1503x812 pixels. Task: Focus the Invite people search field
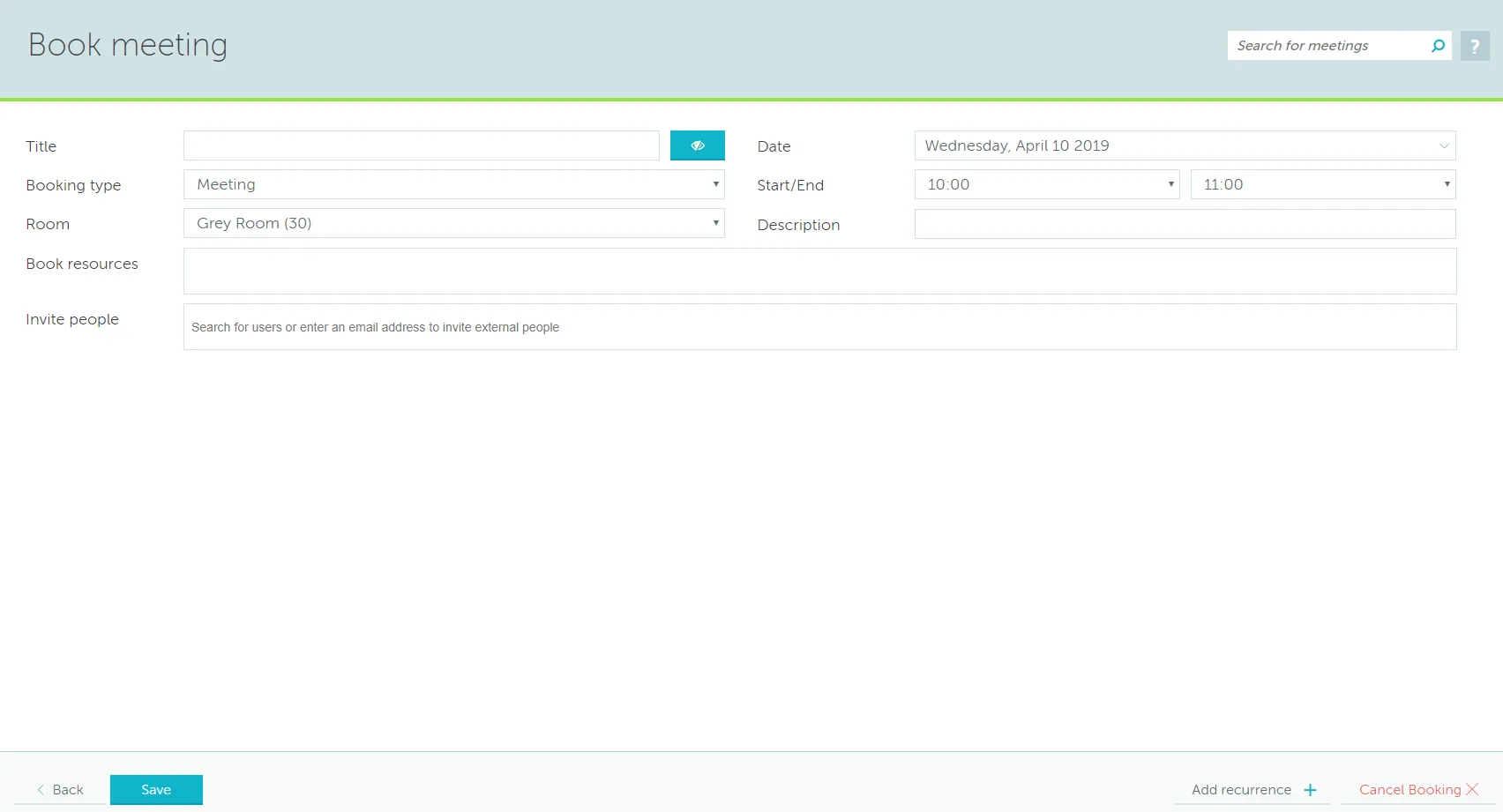(819, 327)
